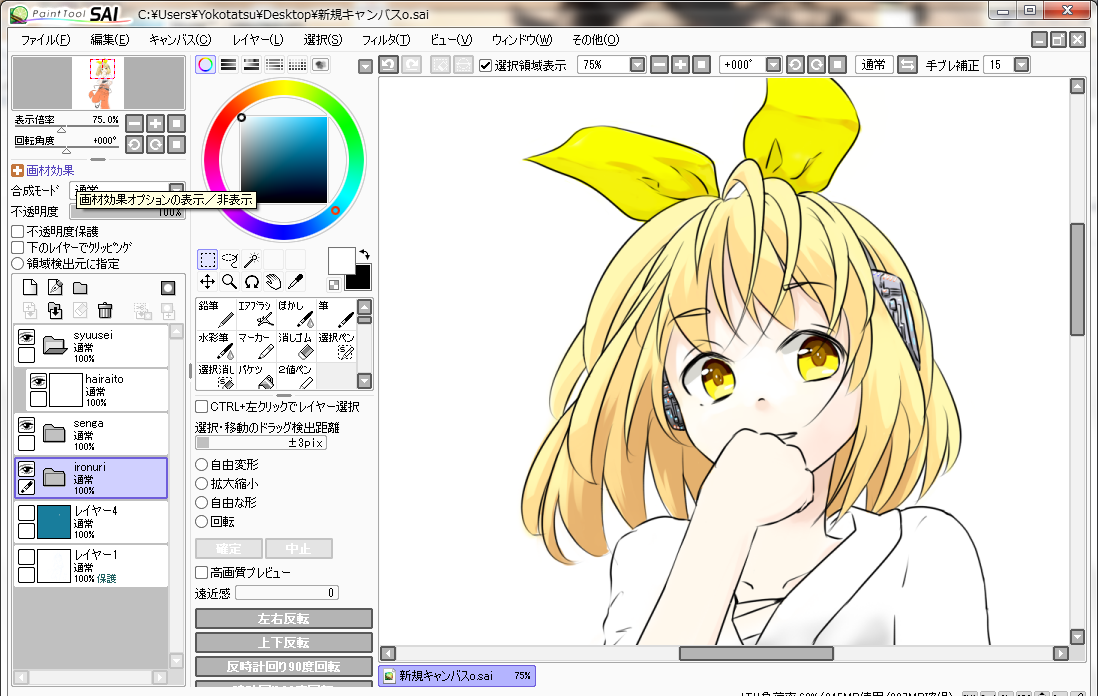This screenshot has width=1098, height=696.
Task: Choose the マーカー marker tool
Action: (256, 346)
